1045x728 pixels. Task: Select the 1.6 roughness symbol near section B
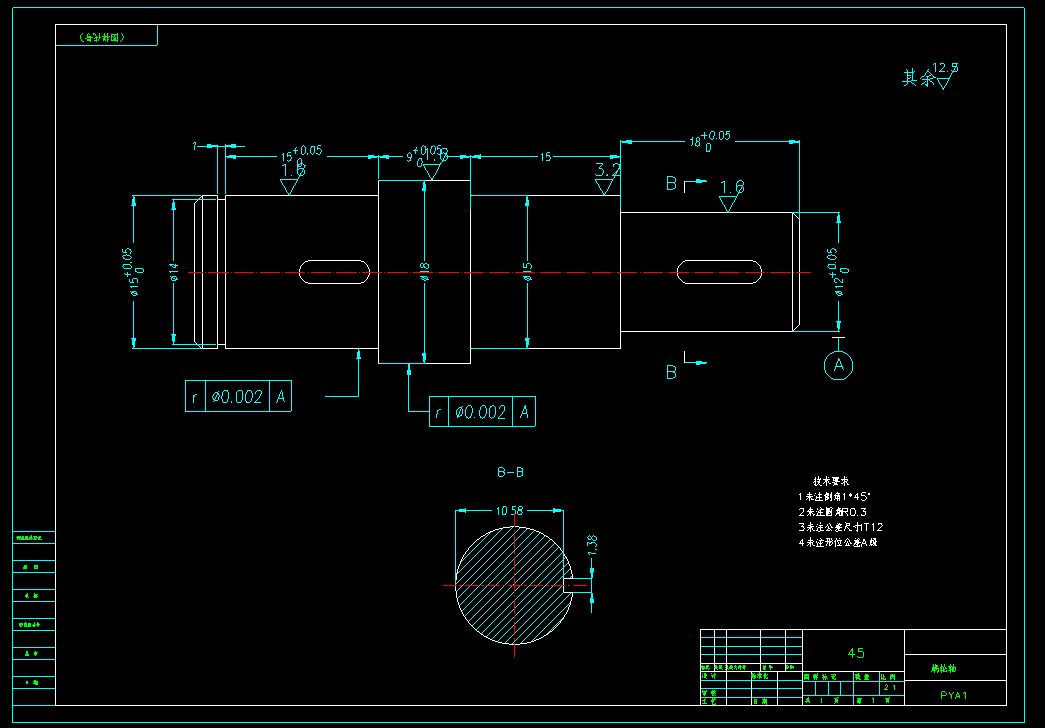coord(730,195)
